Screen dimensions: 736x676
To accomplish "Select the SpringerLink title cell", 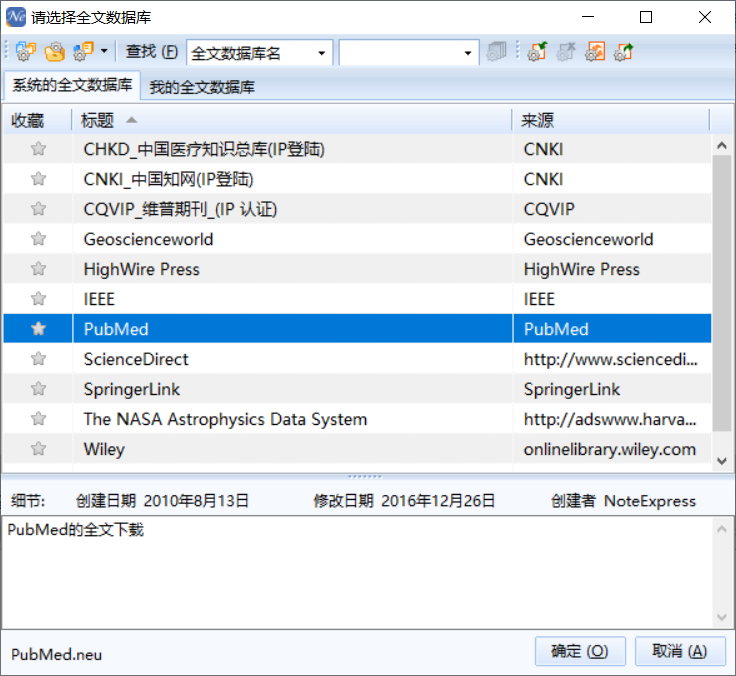I will pyautogui.click(x=292, y=389).
